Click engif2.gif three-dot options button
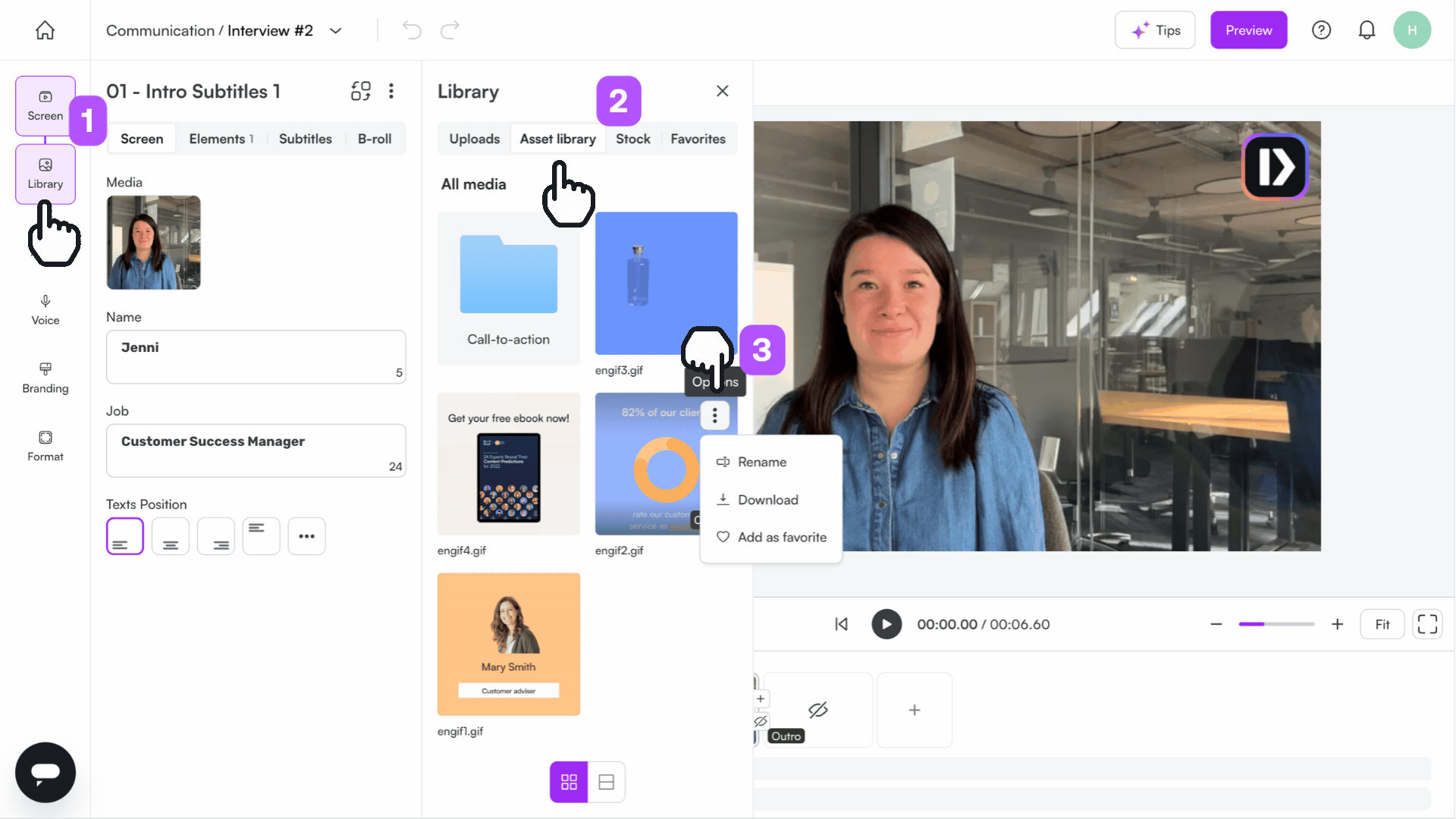Viewport: 1456px width, 819px height. [715, 416]
